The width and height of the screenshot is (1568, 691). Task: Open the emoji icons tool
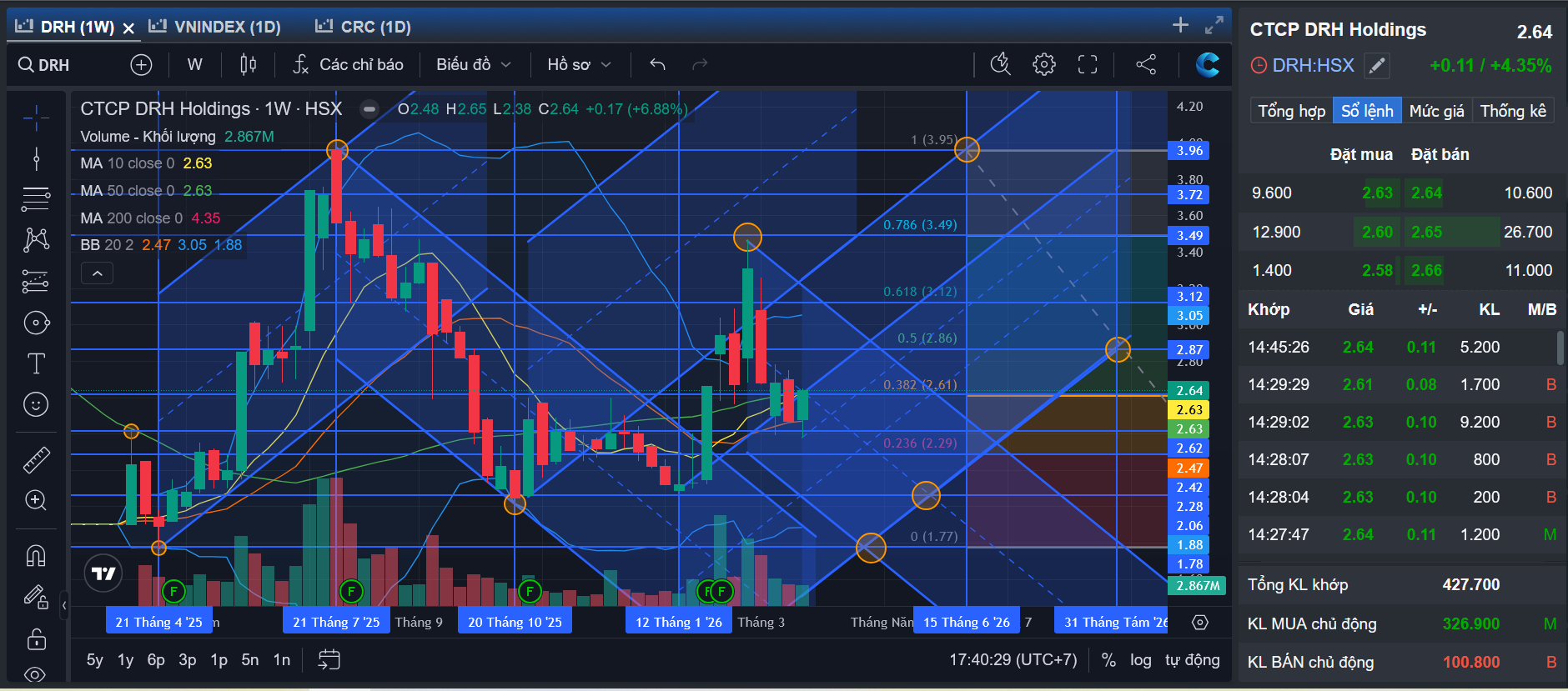click(x=36, y=404)
